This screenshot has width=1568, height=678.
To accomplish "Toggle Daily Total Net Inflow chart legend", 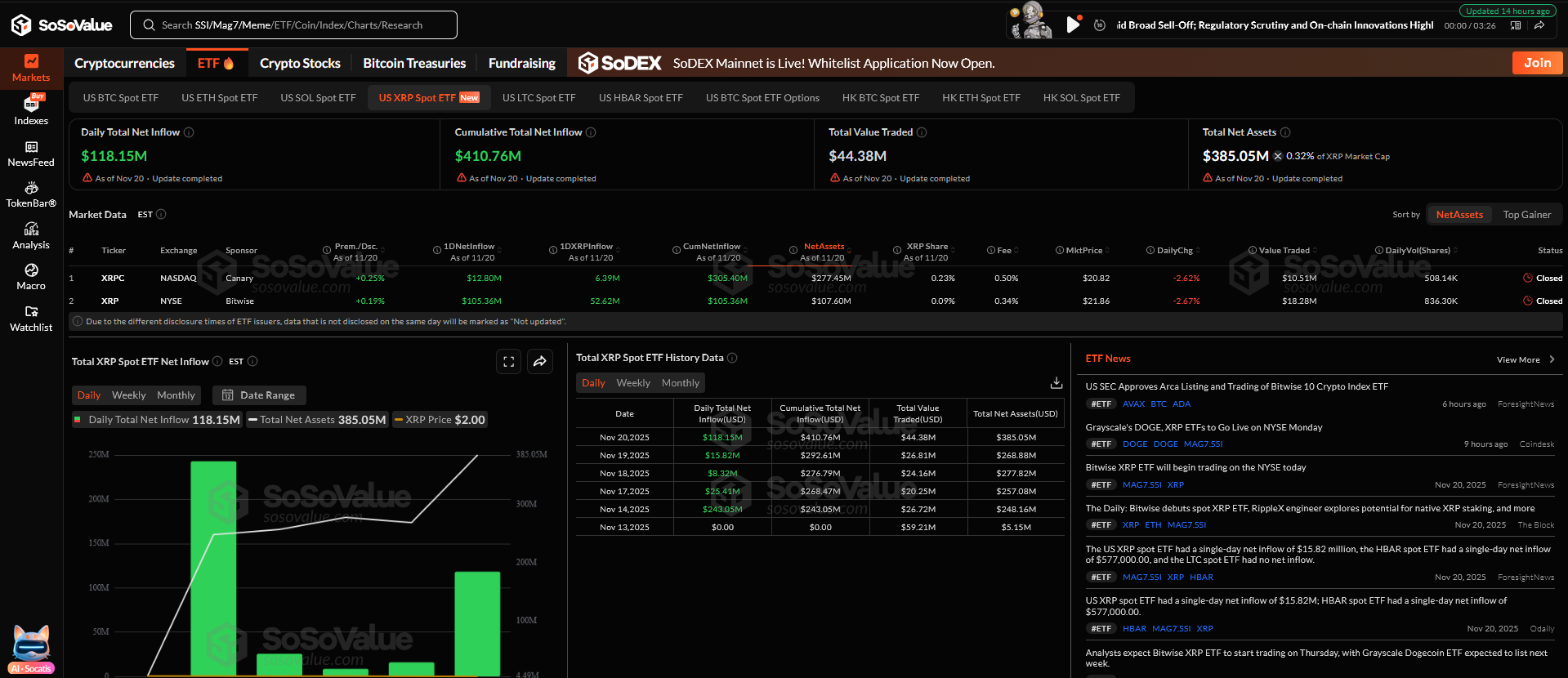I will 157,420.
